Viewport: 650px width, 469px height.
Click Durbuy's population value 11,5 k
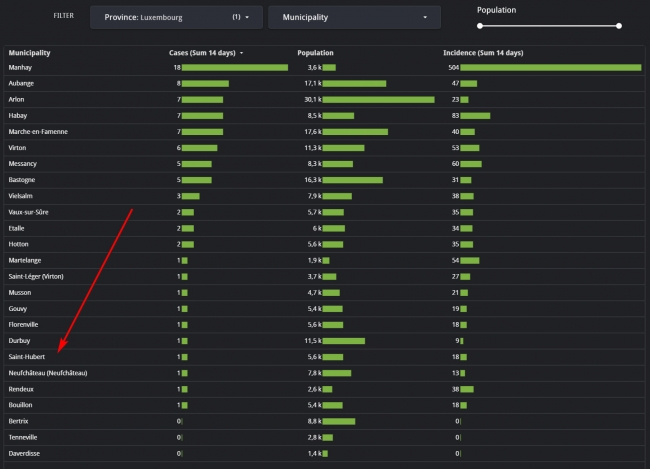click(x=313, y=341)
